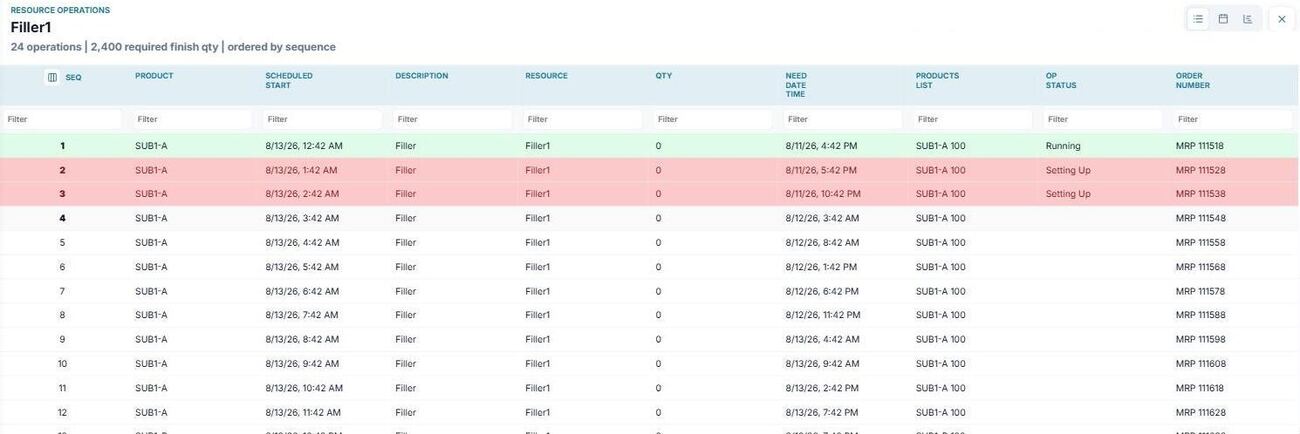Select order number MRP 111588
1300x434 pixels.
[x=1200, y=315]
